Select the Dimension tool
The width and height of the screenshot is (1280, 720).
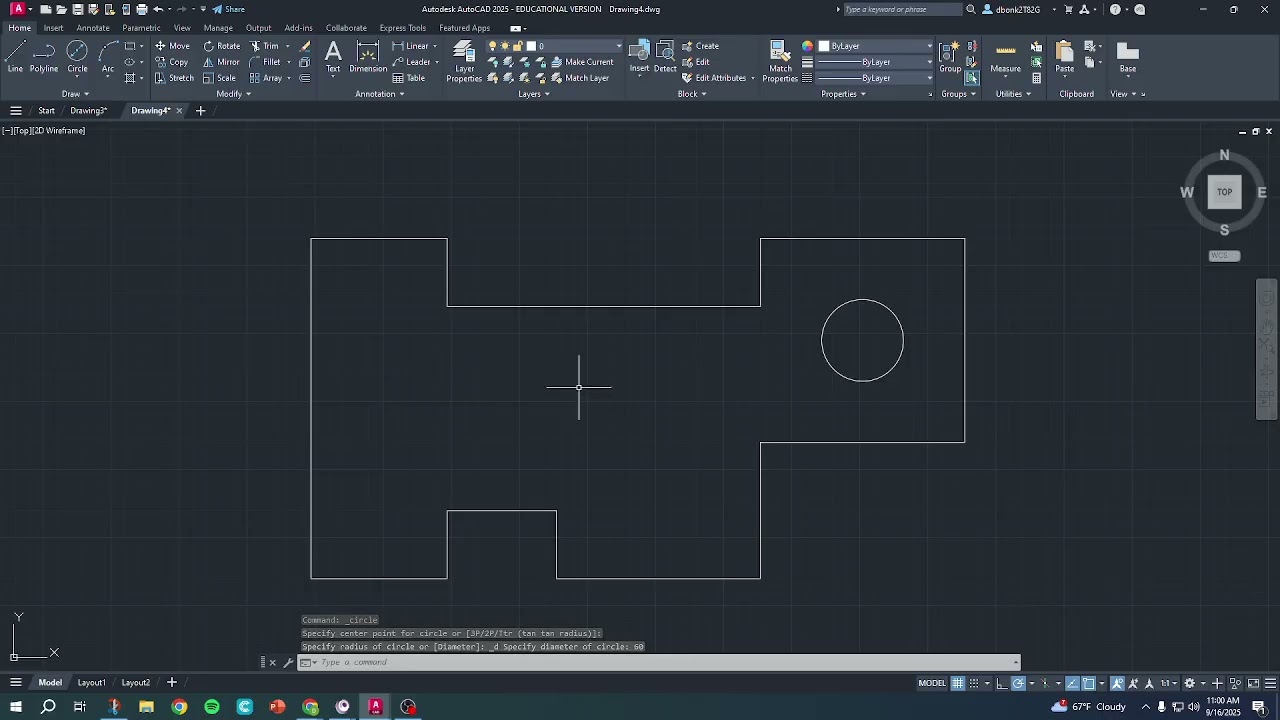(368, 57)
